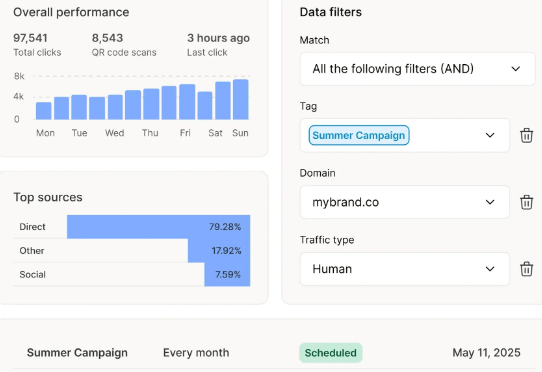This screenshot has width=542, height=372.
Task: Click the Scheduled status badge
Action: tap(330, 353)
